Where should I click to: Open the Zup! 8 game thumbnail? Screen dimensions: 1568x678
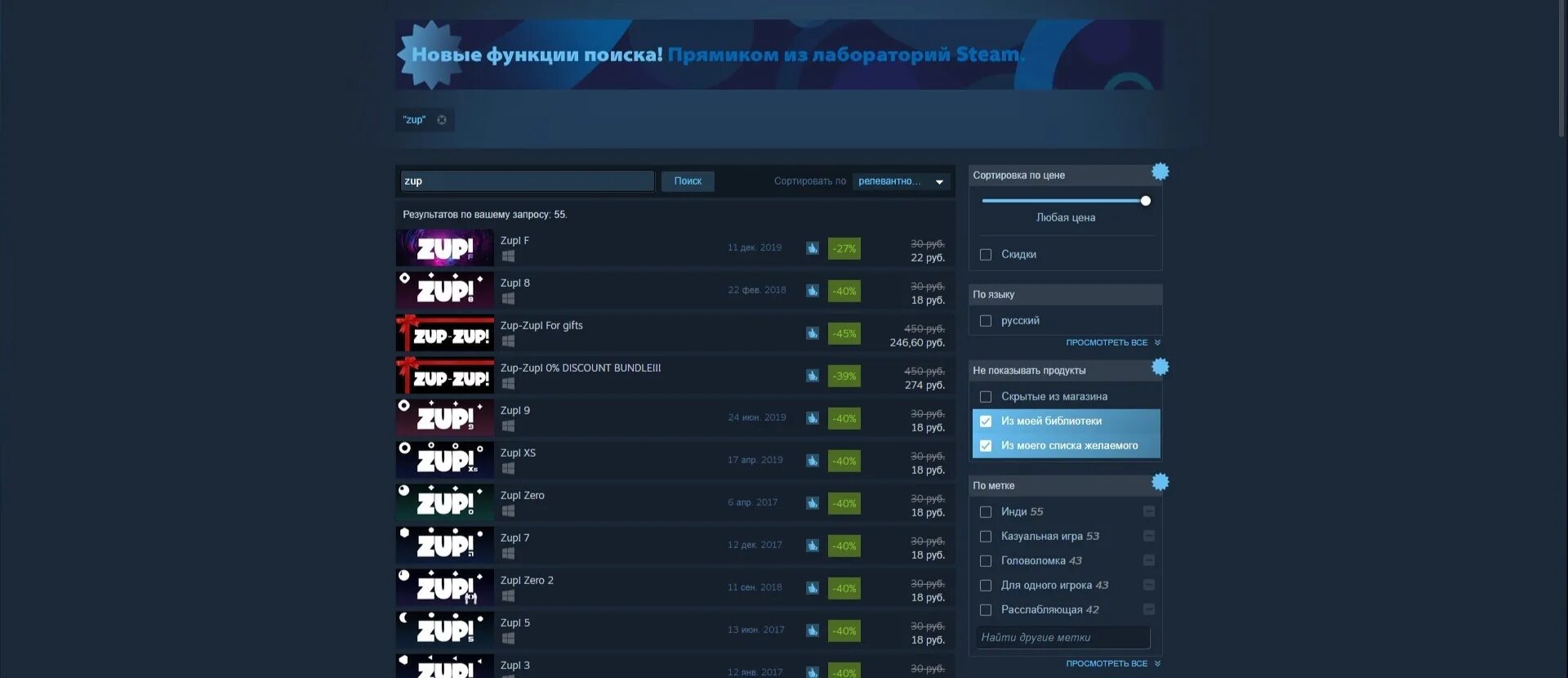pos(445,291)
